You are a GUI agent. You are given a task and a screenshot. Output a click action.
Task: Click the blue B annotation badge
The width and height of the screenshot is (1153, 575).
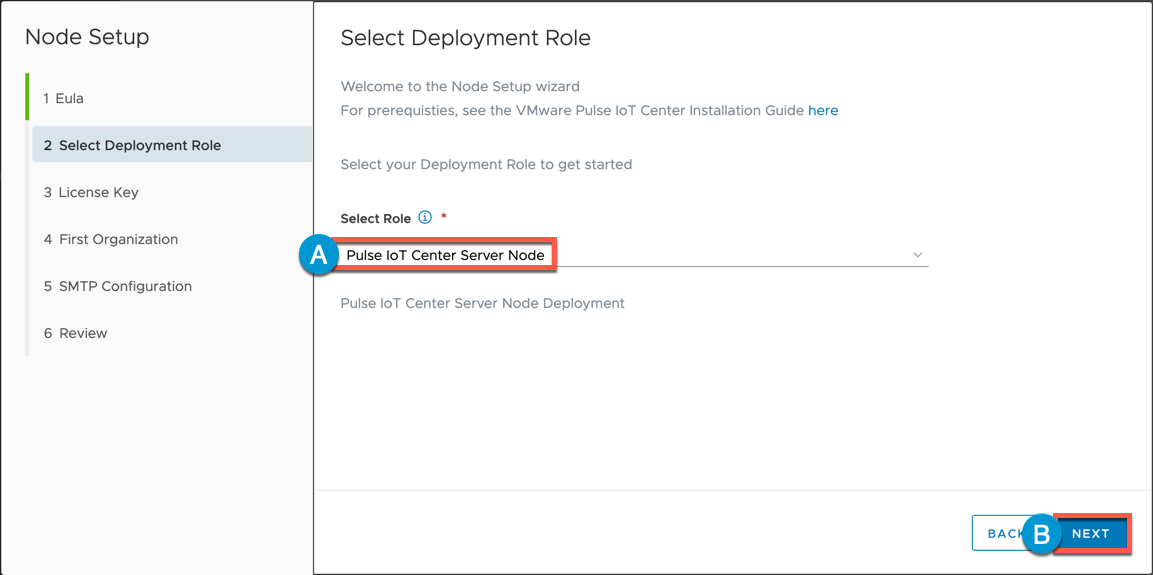coord(1042,534)
